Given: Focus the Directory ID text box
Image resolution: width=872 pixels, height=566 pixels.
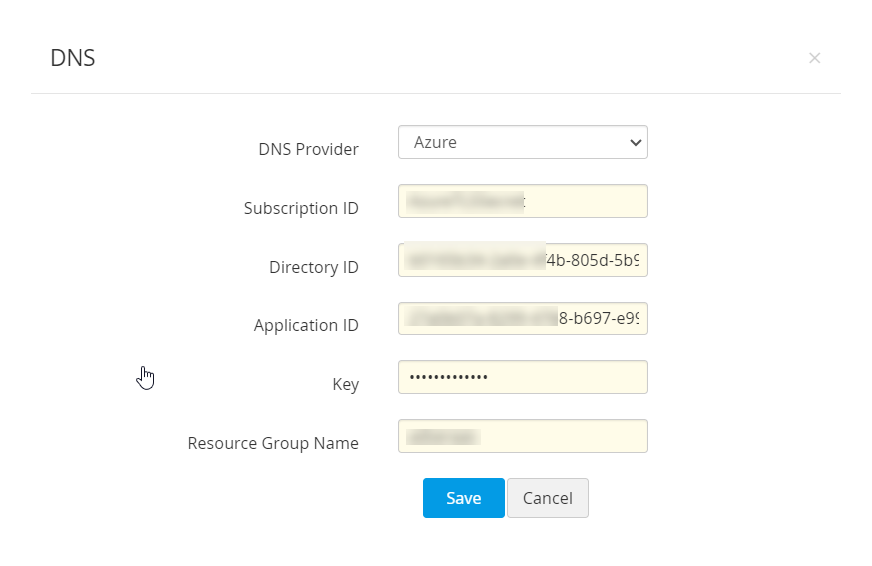Looking at the screenshot, I should click(522, 260).
